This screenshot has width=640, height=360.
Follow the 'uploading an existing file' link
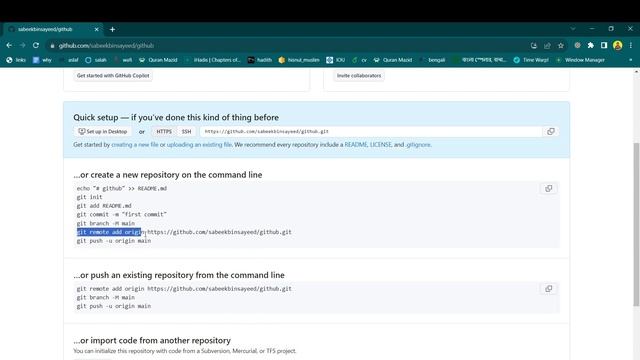pos(199,144)
